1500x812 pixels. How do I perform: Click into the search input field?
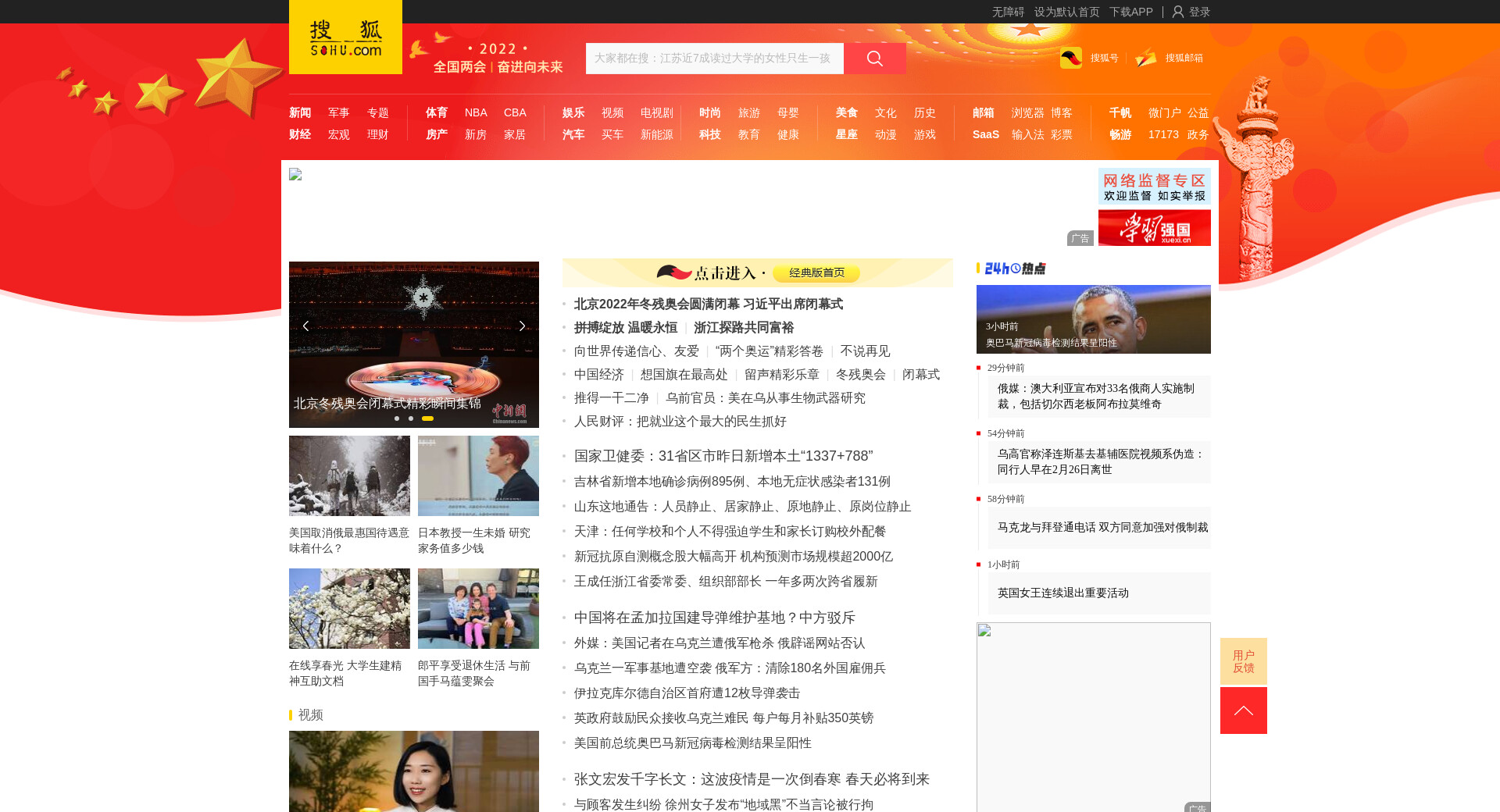[714, 59]
